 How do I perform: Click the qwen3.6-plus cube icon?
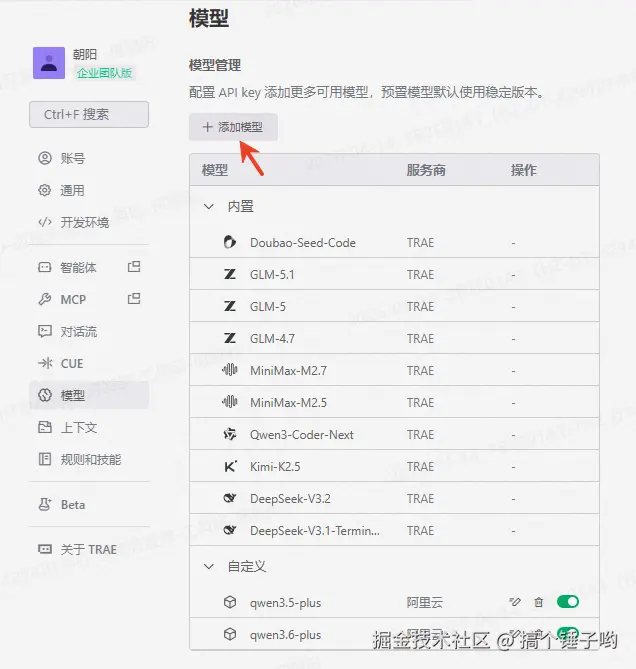[x=230, y=634]
